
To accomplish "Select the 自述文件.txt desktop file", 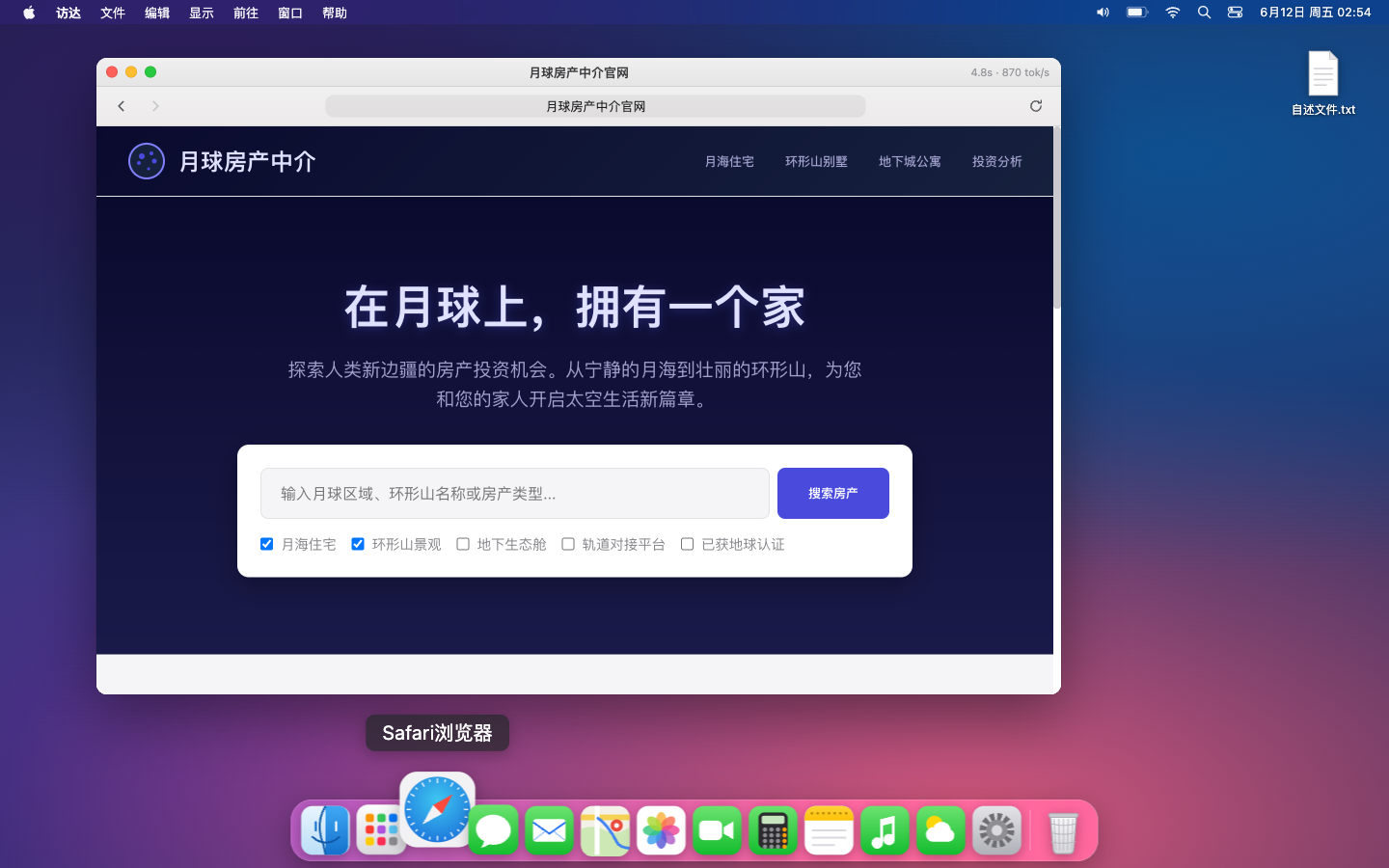I will 1323,84.
